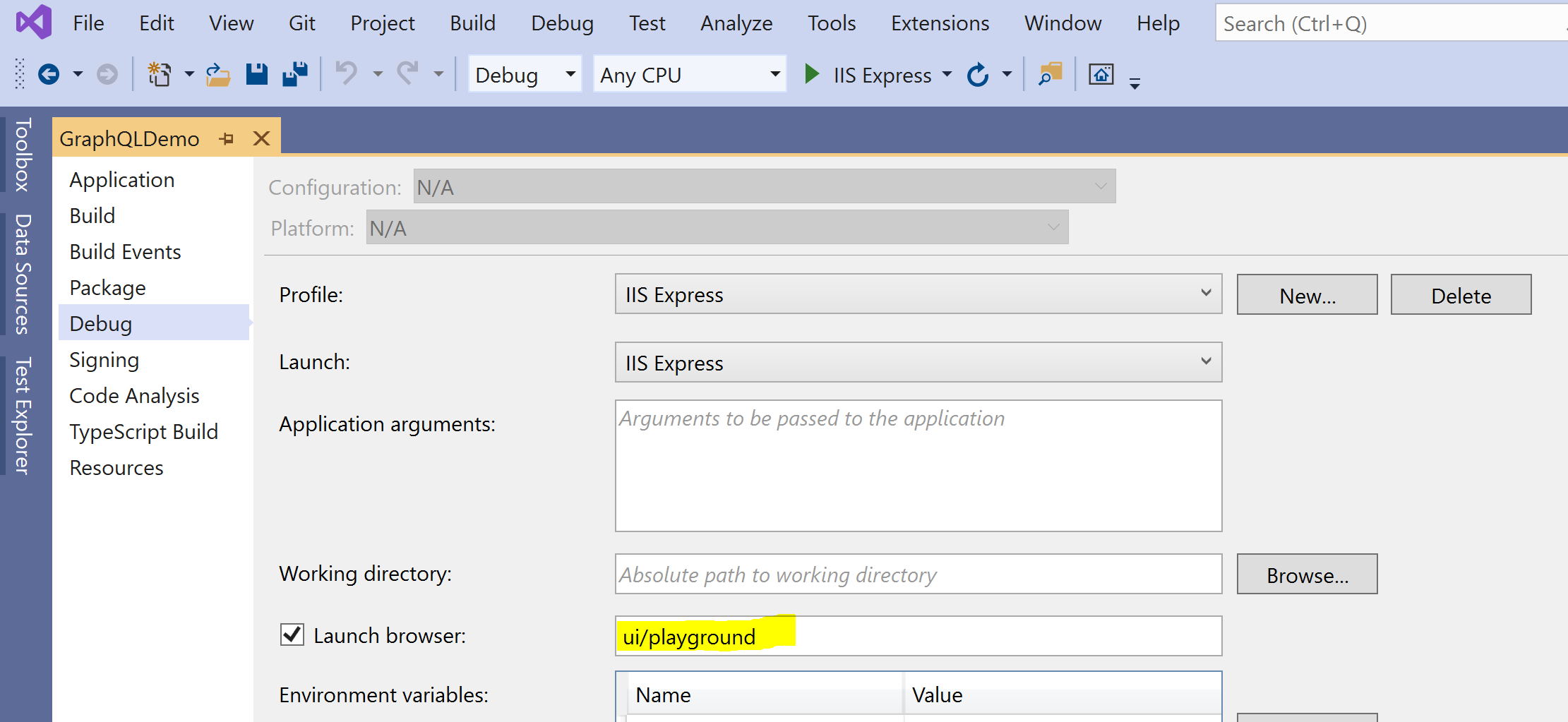The image size is (1568, 722).
Task: Click the Navigate Forward arrow icon
Action: 107,74
